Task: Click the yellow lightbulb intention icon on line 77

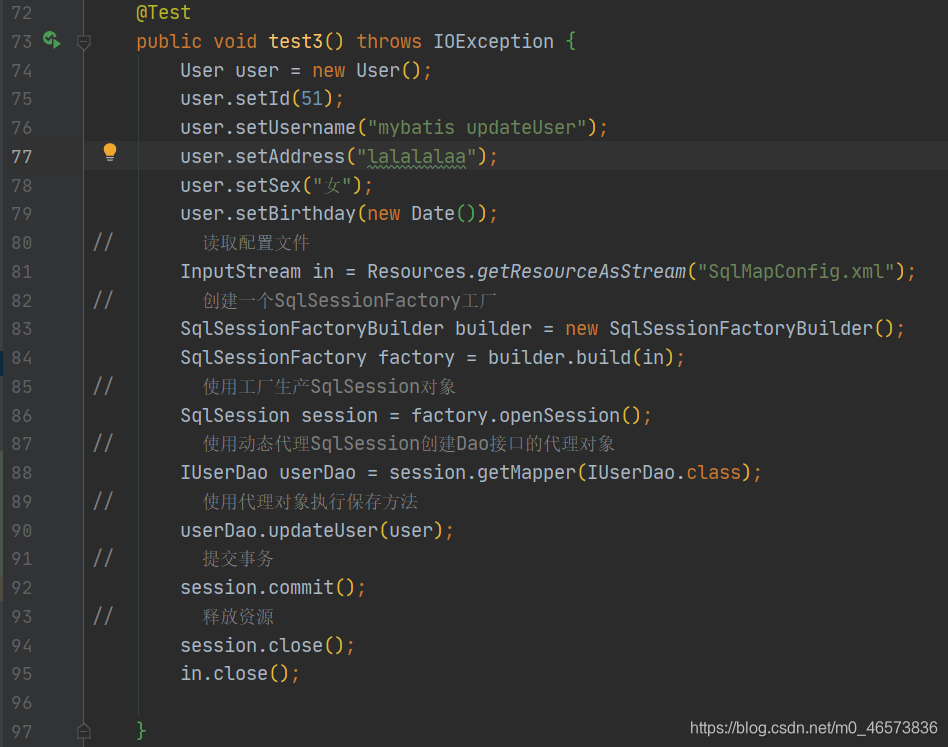Action: pyautogui.click(x=109, y=152)
